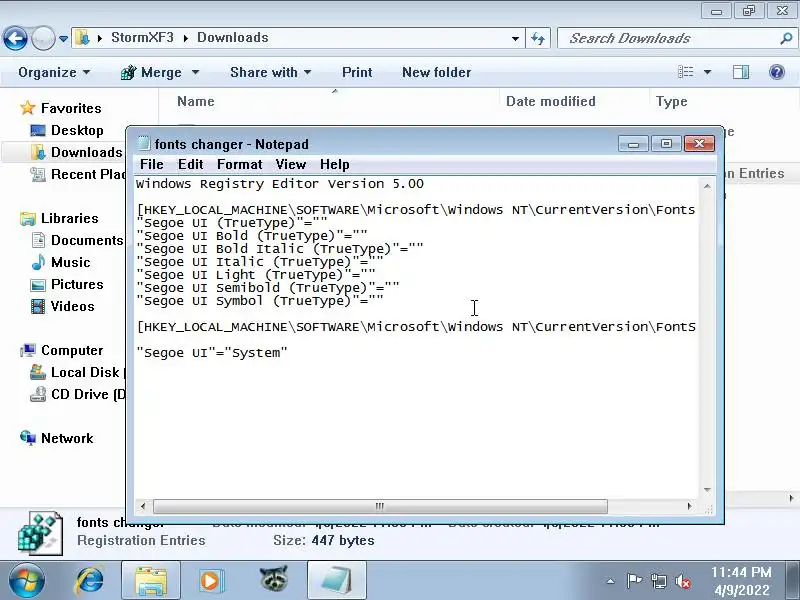Click the New folder button
Viewport: 800px width, 600px height.
[x=436, y=72]
